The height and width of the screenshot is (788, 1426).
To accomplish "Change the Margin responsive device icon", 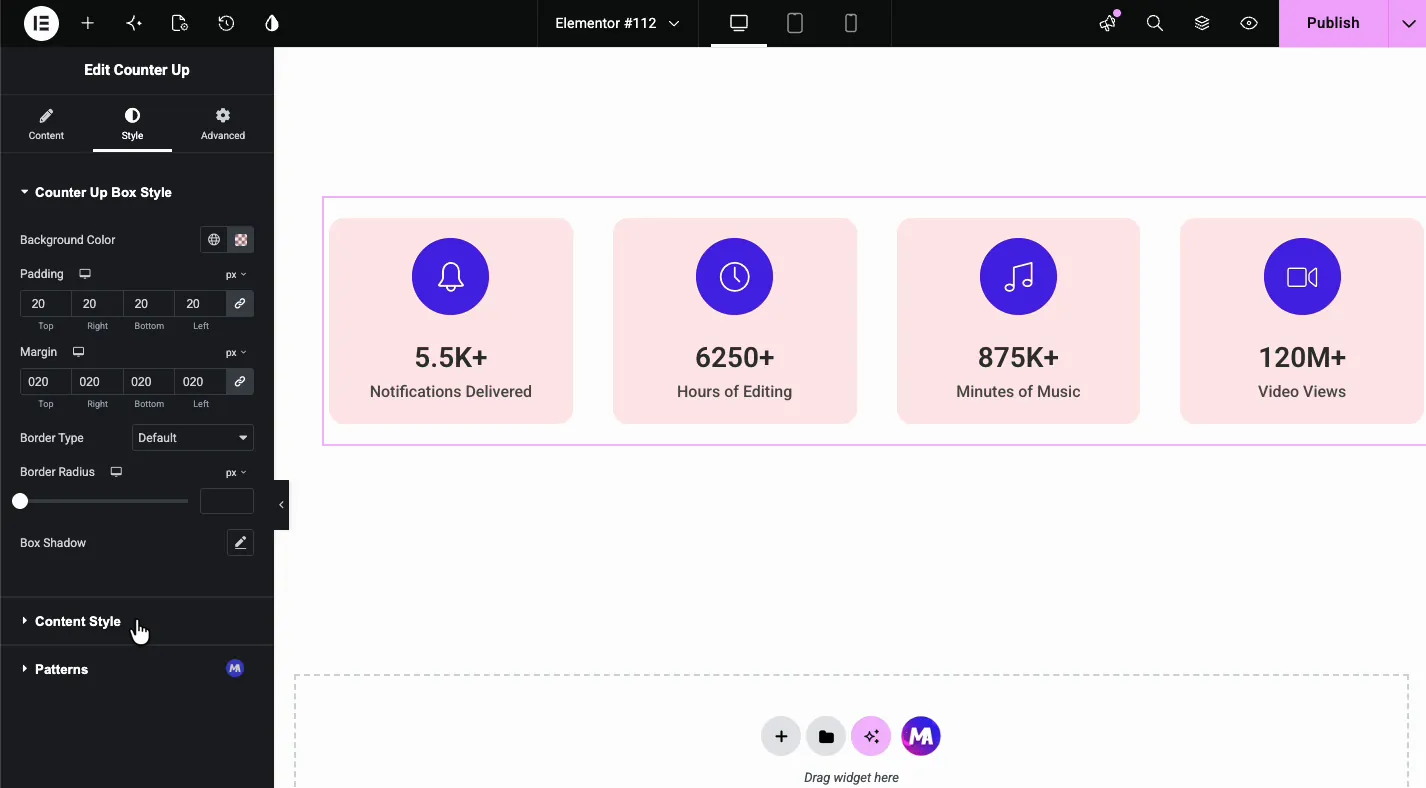I will point(79,352).
